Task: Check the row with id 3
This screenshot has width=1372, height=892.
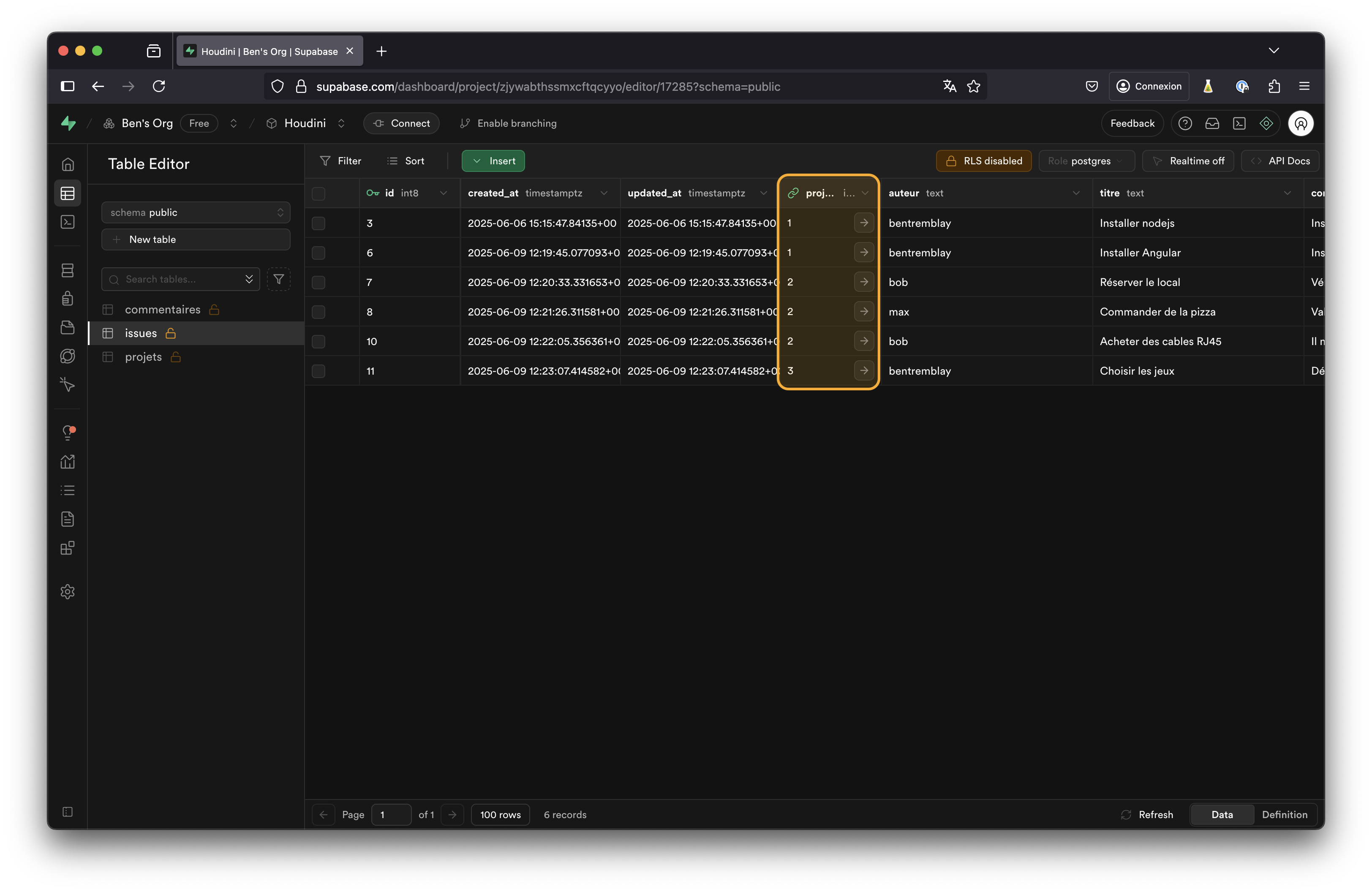Action: pyautogui.click(x=318, y=223)
